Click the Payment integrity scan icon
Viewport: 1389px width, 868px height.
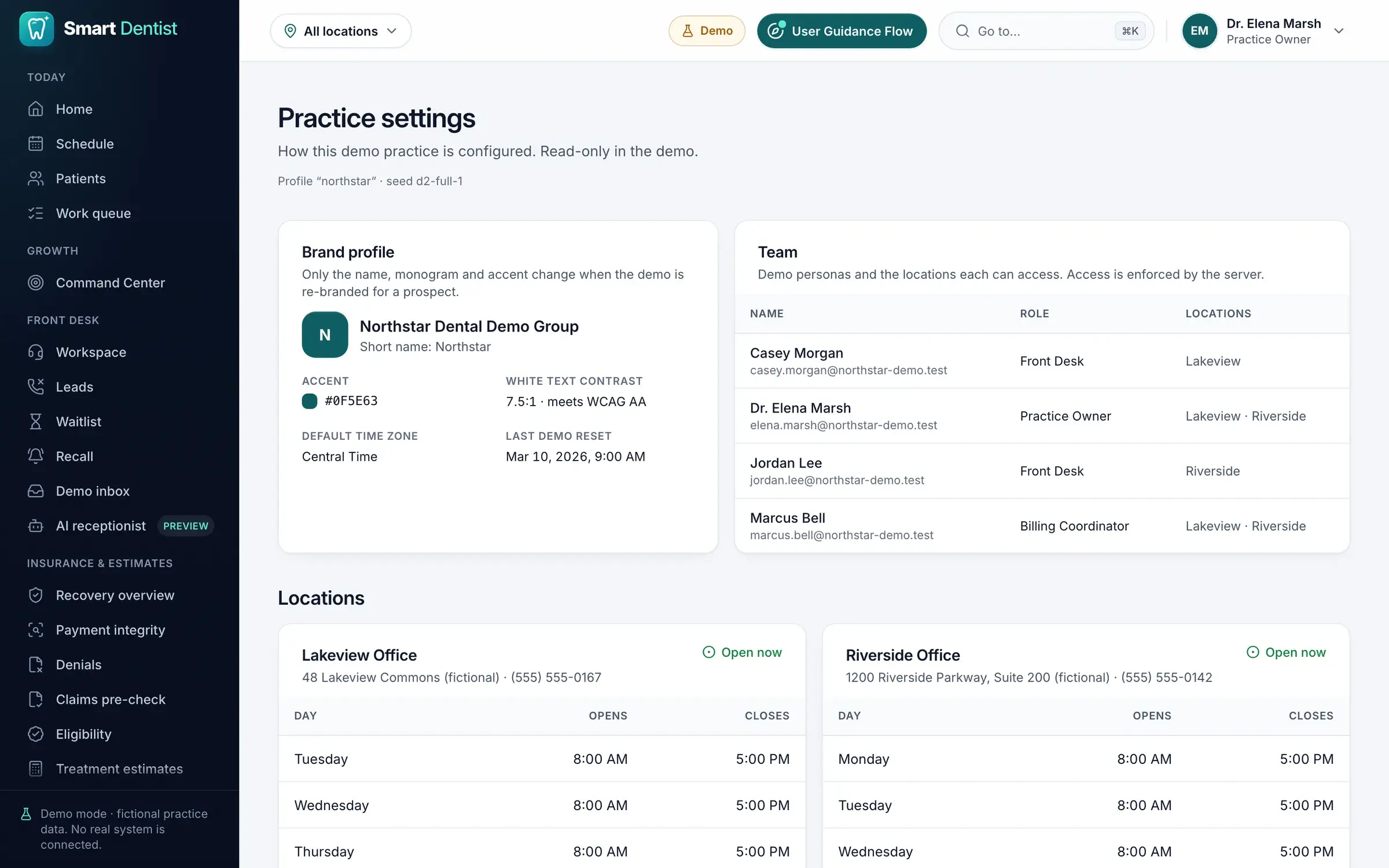click(x=36, y=630)
